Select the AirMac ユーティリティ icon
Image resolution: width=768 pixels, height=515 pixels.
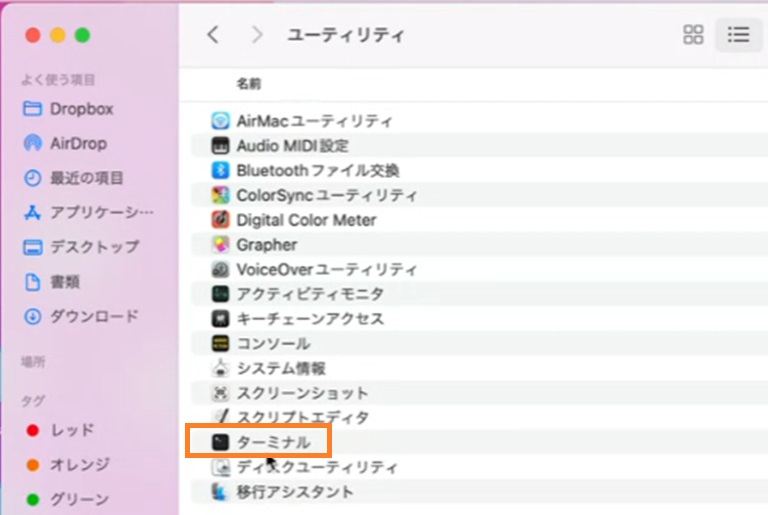click(221, 121)
